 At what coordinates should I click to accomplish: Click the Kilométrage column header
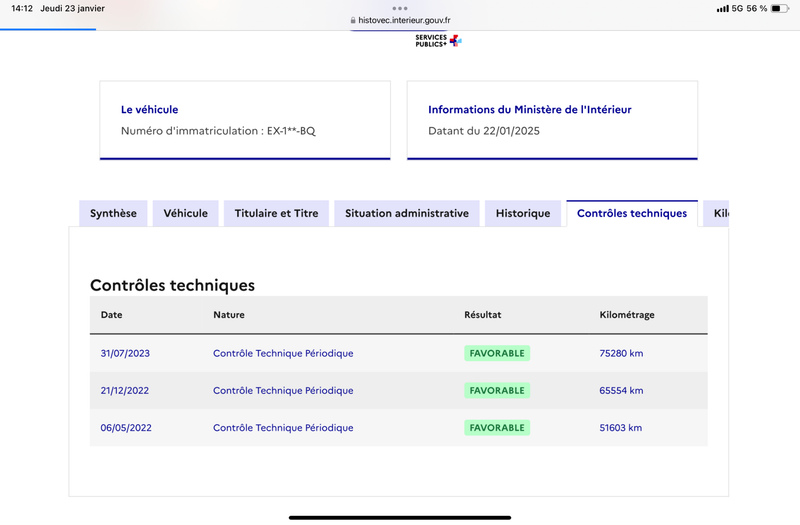[x=627, y=315]
